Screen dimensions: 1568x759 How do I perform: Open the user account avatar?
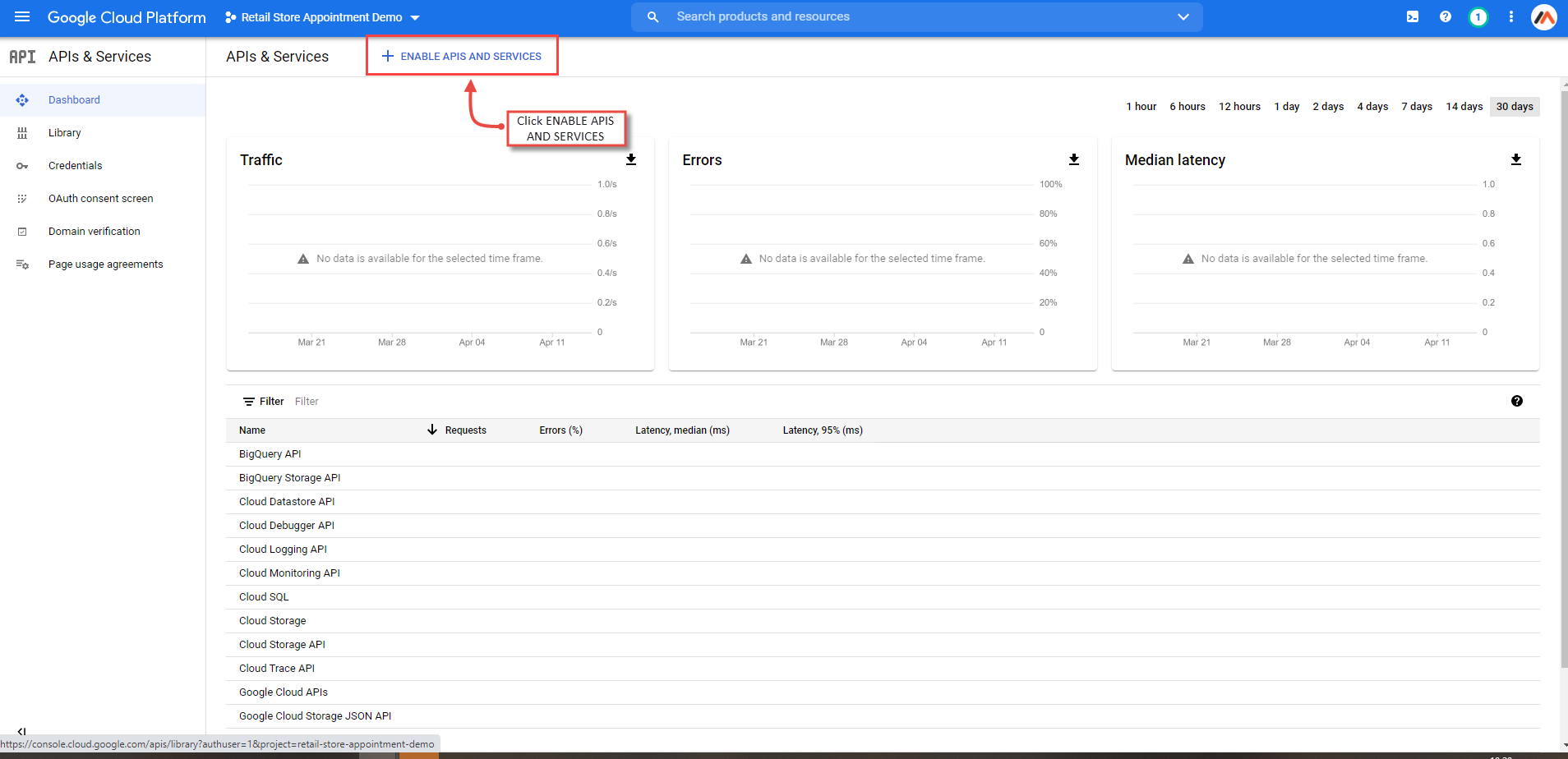point(1544,16)
